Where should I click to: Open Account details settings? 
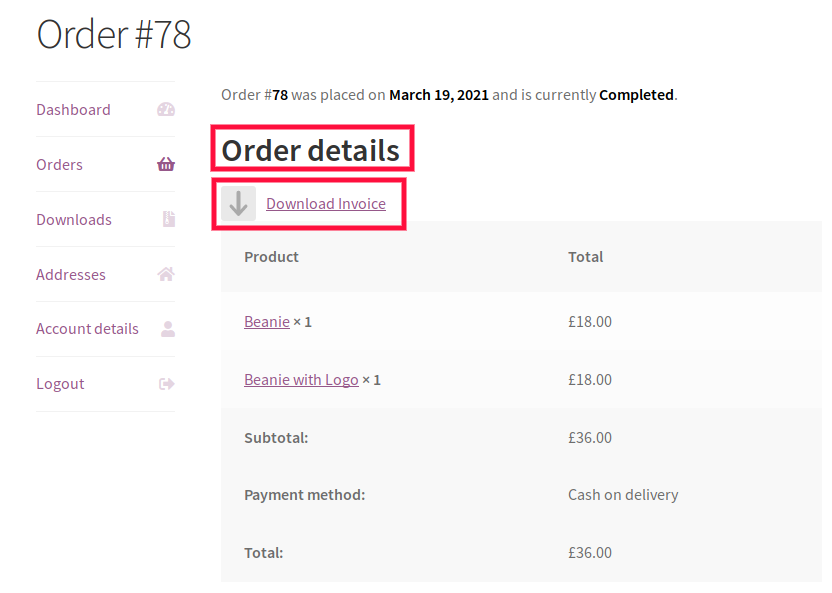click(87, 328)
